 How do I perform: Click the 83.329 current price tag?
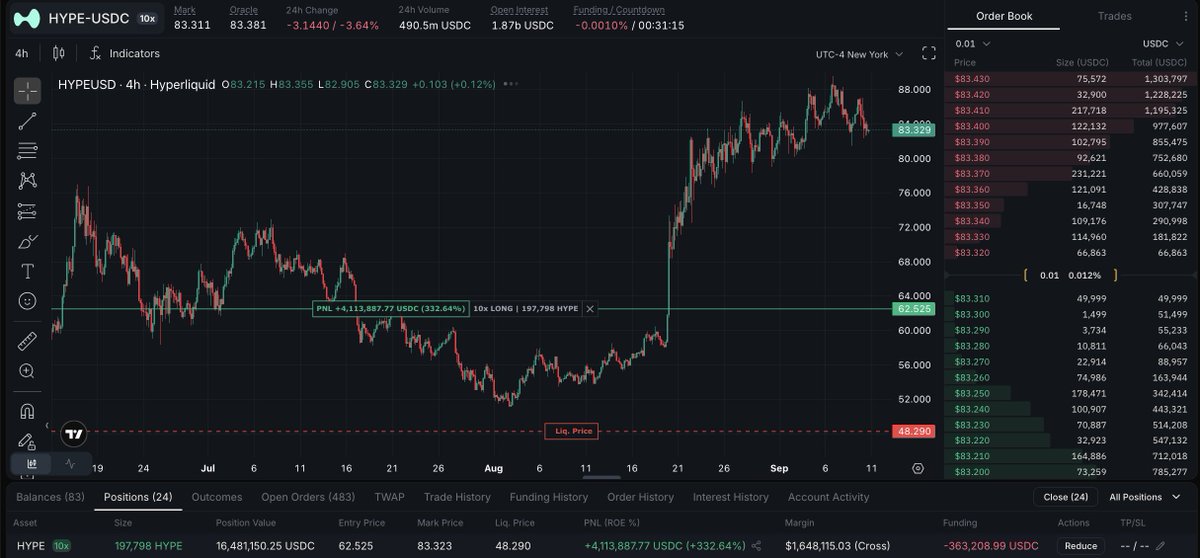914,130
